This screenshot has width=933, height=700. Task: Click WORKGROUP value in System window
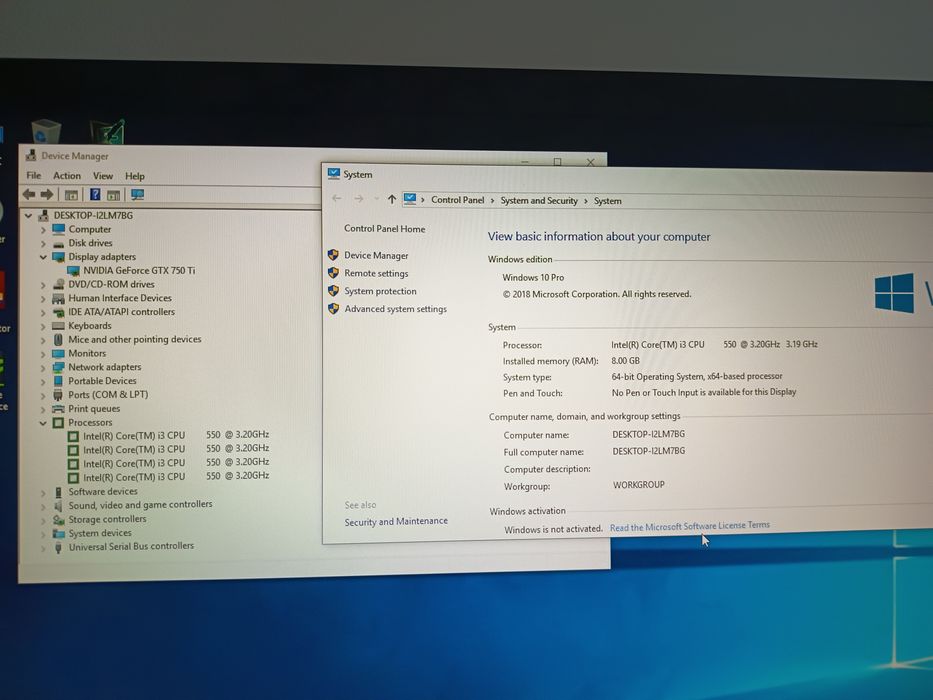[x=638, y=485]
